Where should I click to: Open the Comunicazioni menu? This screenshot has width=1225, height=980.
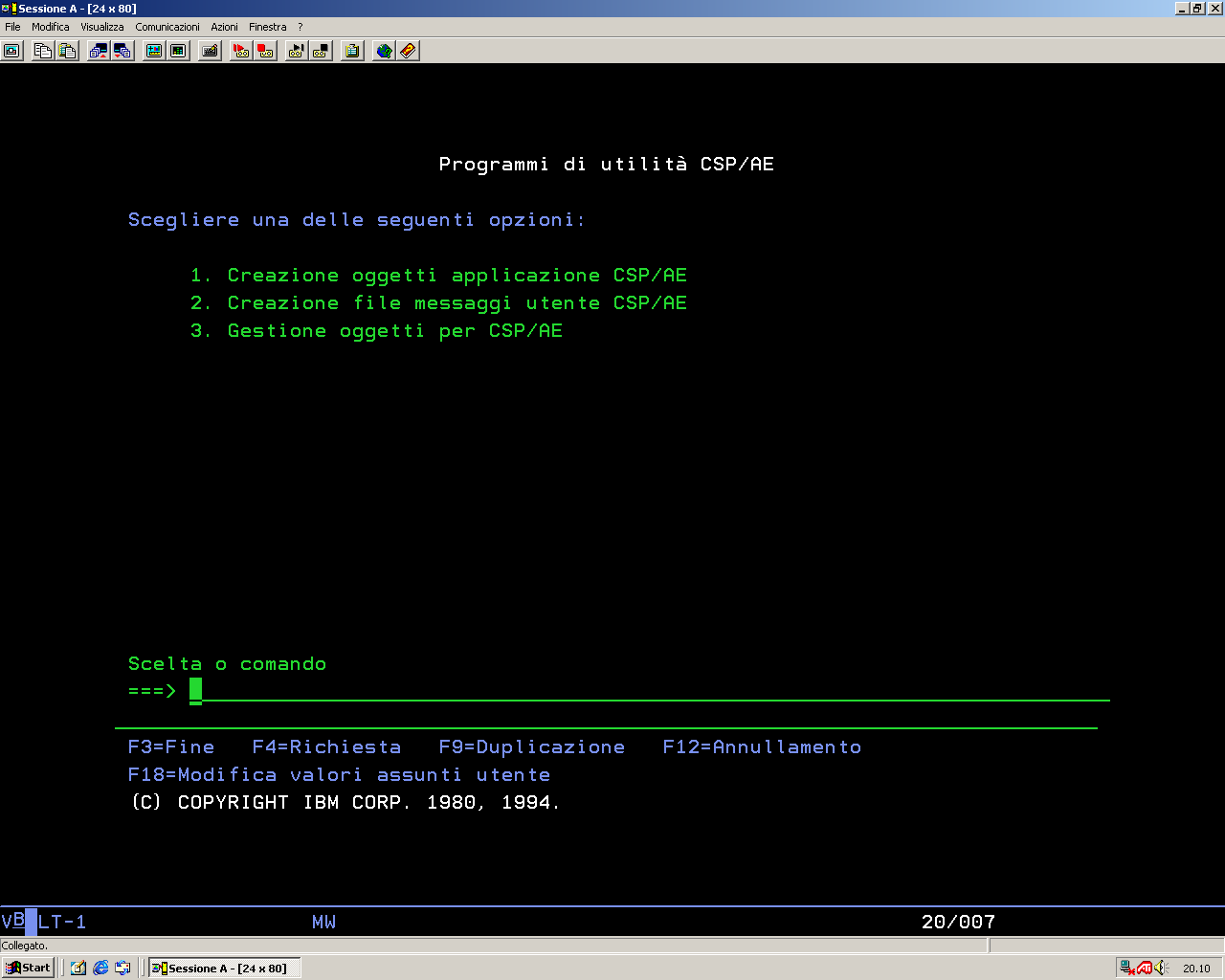pos(167,27)
